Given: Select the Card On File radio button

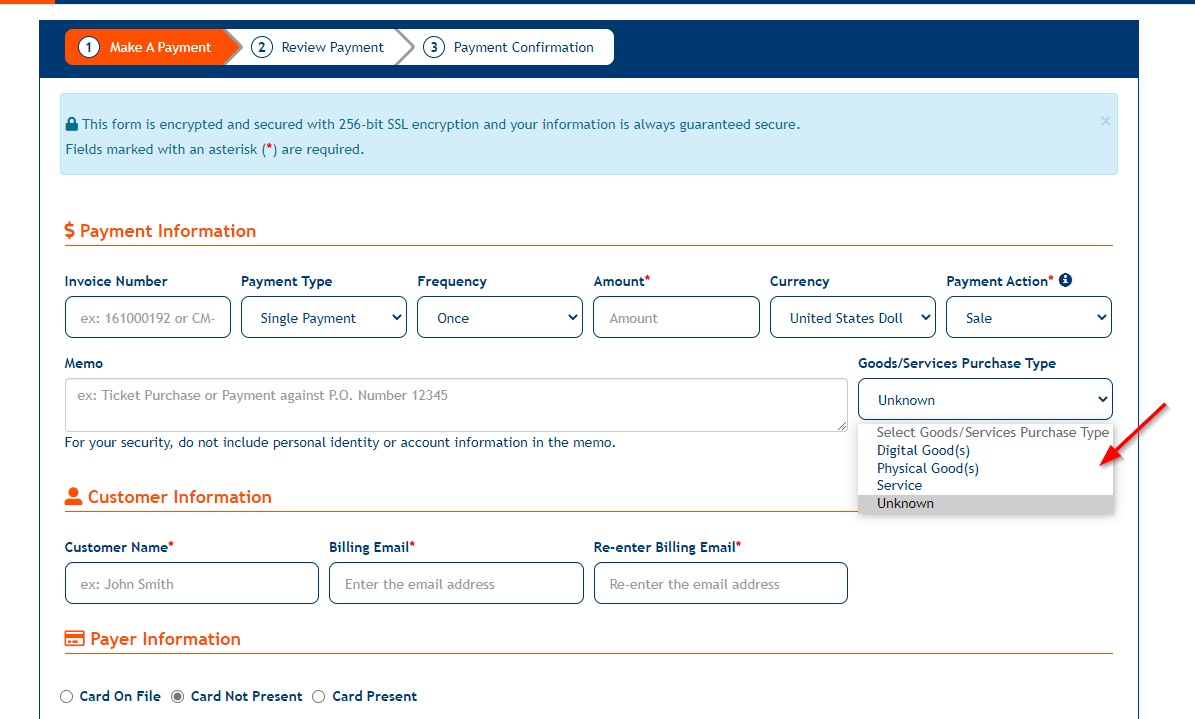Looking at the screenshot, I should pyautogui.click(x=67, y=696).
